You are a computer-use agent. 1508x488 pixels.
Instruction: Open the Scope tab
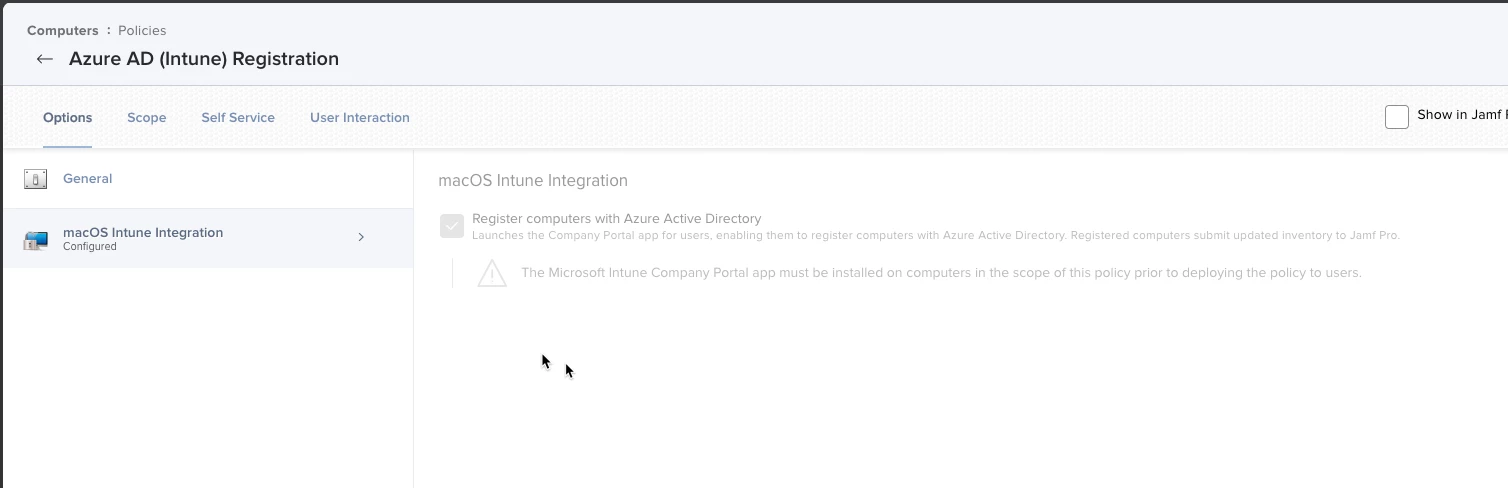point(147,117)
